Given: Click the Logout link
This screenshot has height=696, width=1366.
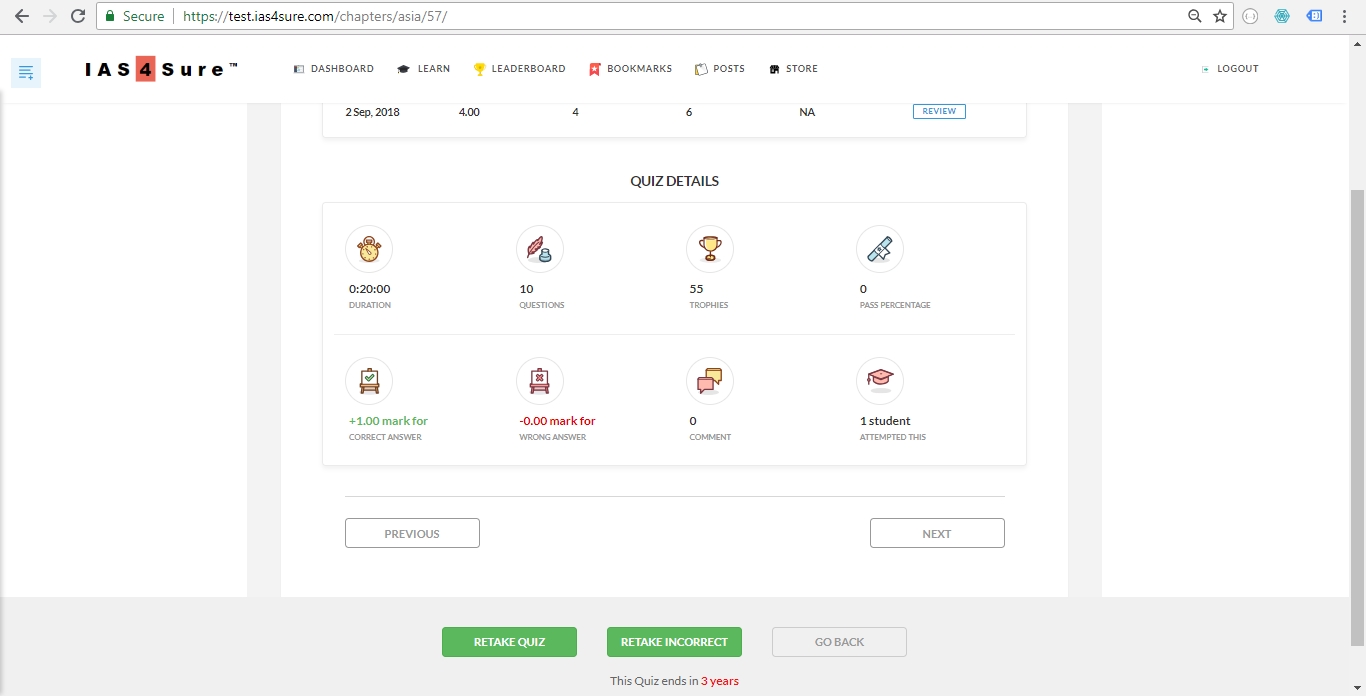Looking at the screenshot, I should tap(1230, 69).
